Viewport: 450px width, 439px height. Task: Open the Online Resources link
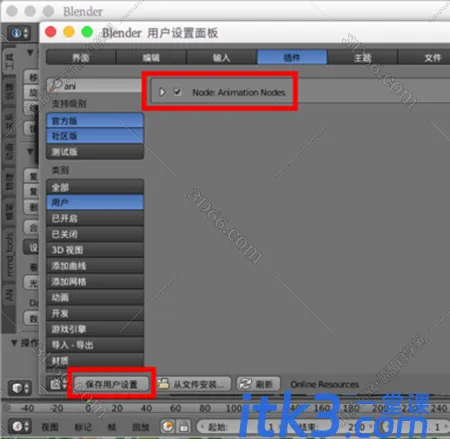pos(325,384)
